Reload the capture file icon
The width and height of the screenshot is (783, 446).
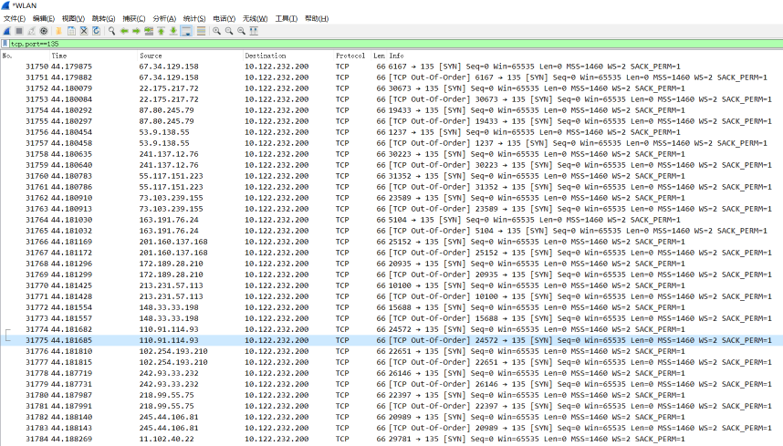96,31
